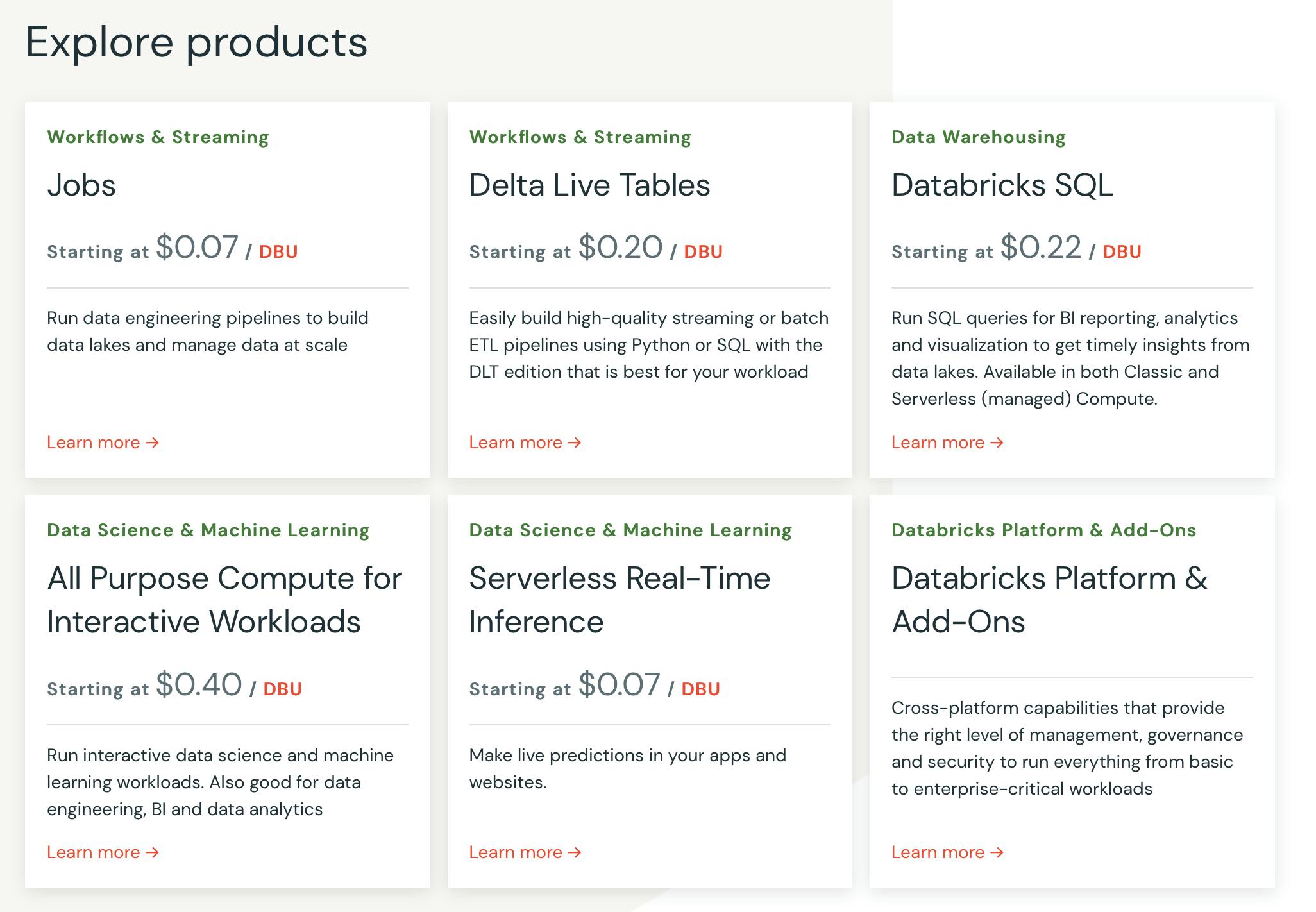Click the DBU label beside the $0.22 price
The image size is (1316, 912).
click(x=1122, y=251)
